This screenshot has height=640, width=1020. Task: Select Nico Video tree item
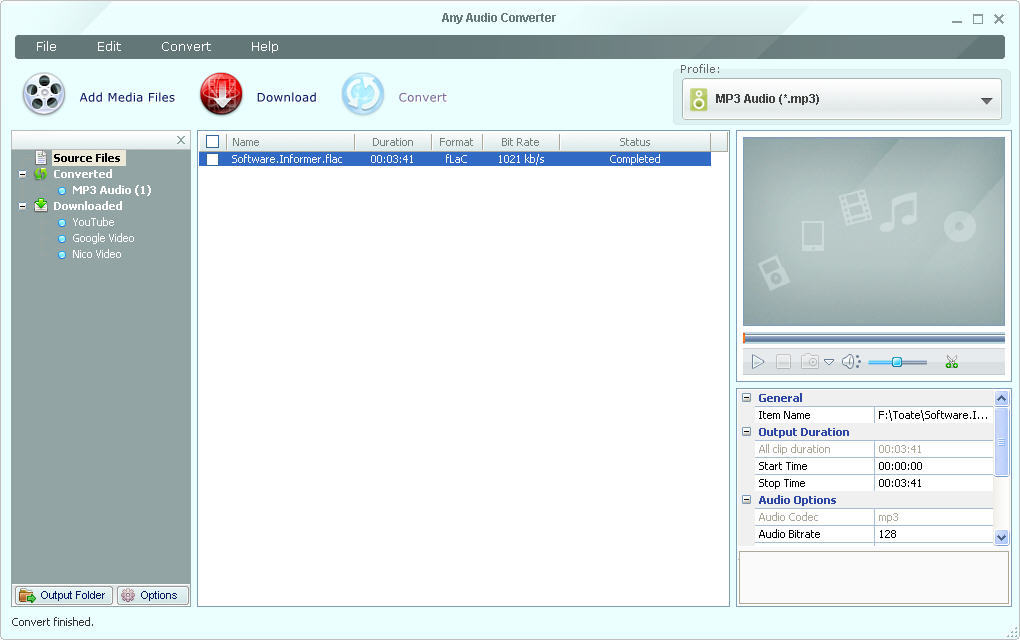[97, 254]
